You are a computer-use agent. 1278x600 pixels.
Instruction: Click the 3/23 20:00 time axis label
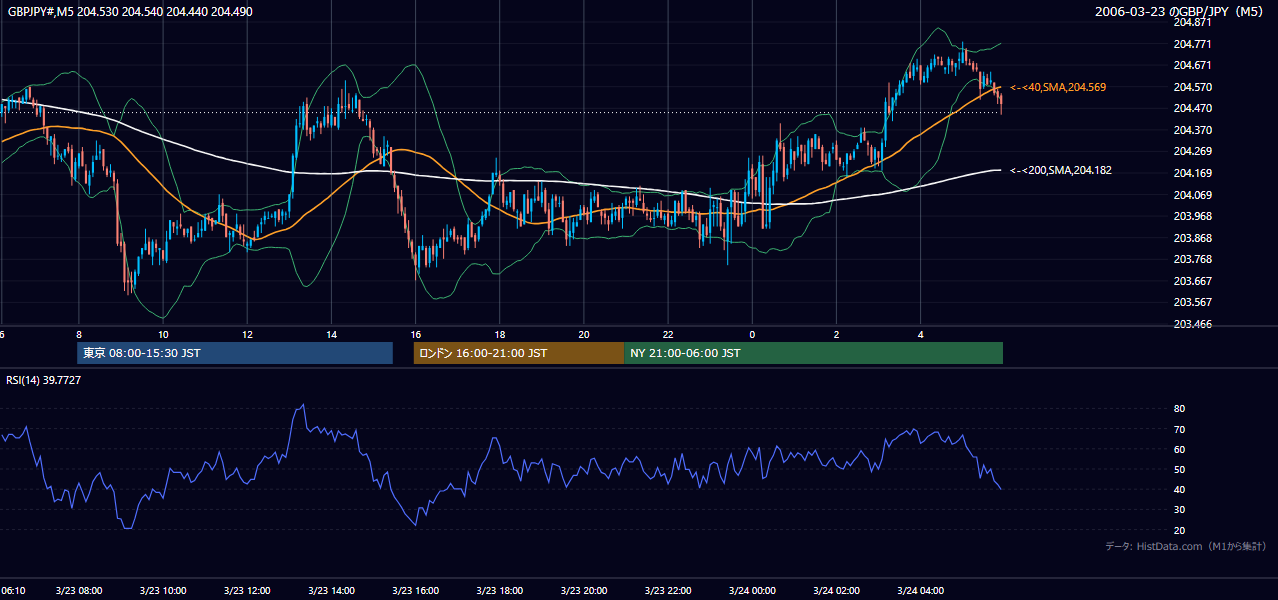584,591
